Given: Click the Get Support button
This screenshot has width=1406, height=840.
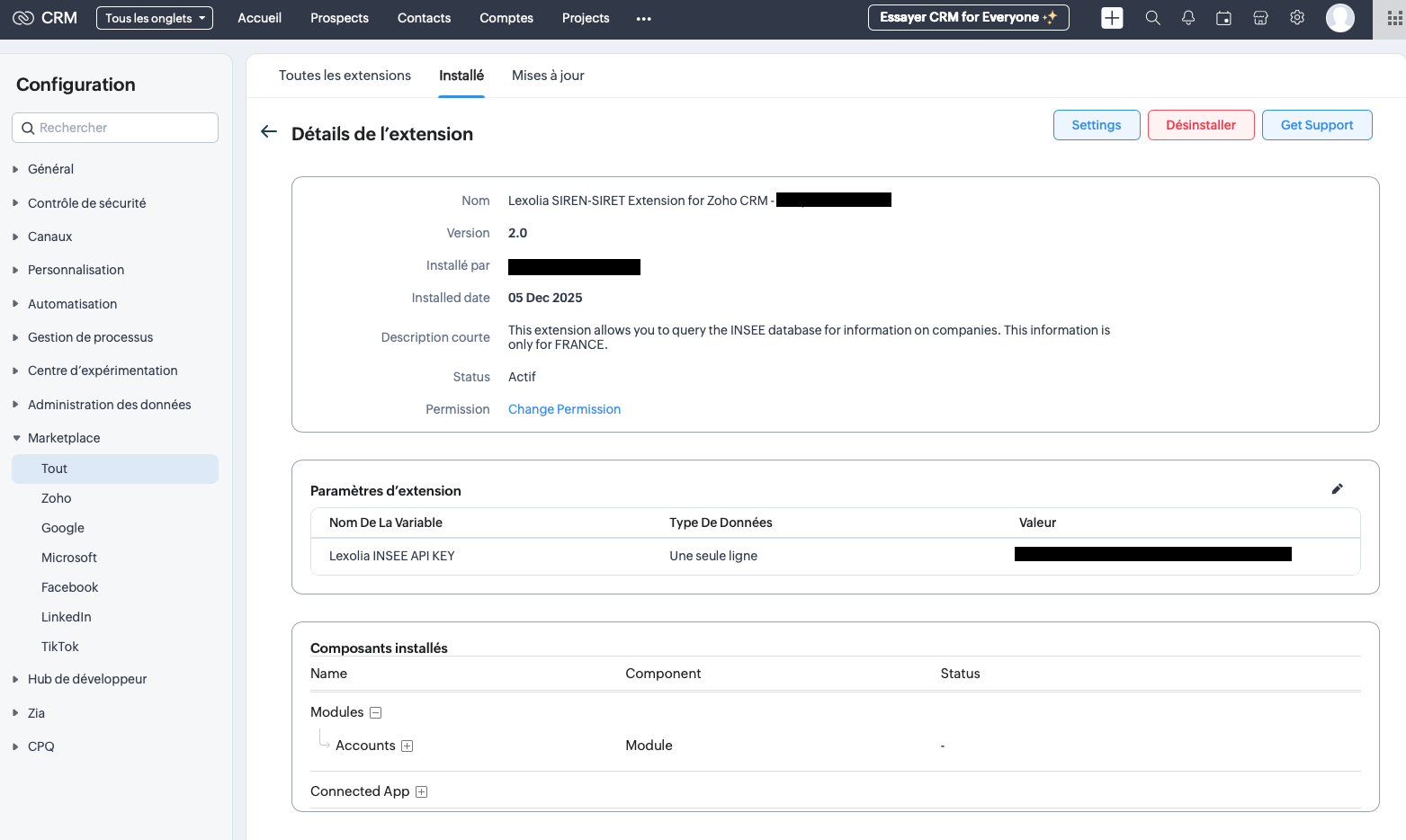Looking at the screenshot, I should click(x=1317, y=125).
